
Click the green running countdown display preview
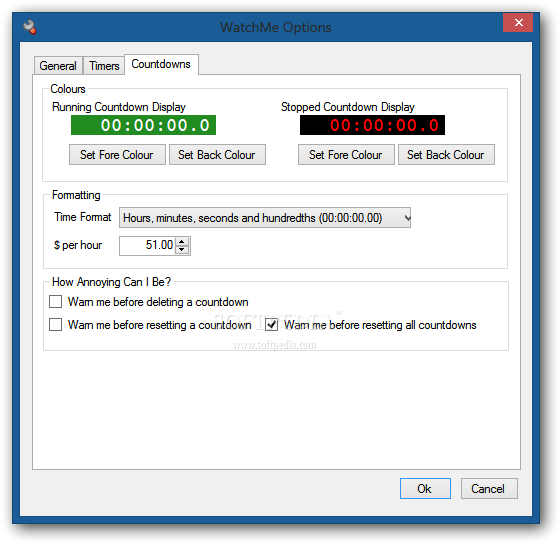coord(143,125)
